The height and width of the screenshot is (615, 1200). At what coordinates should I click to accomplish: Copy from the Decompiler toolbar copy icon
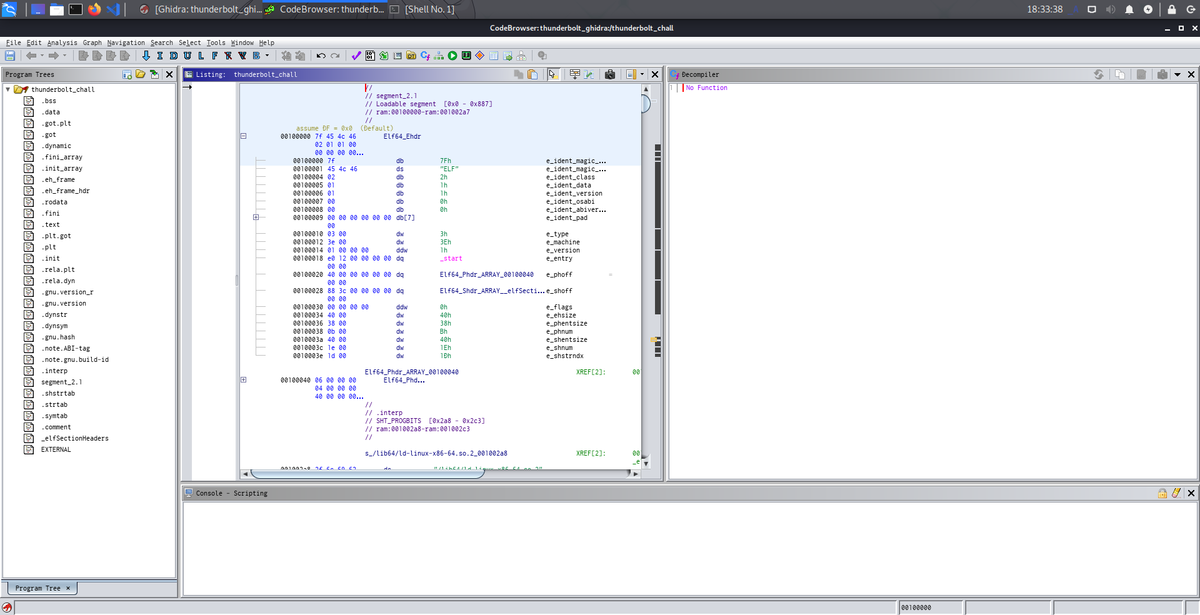1120,74
